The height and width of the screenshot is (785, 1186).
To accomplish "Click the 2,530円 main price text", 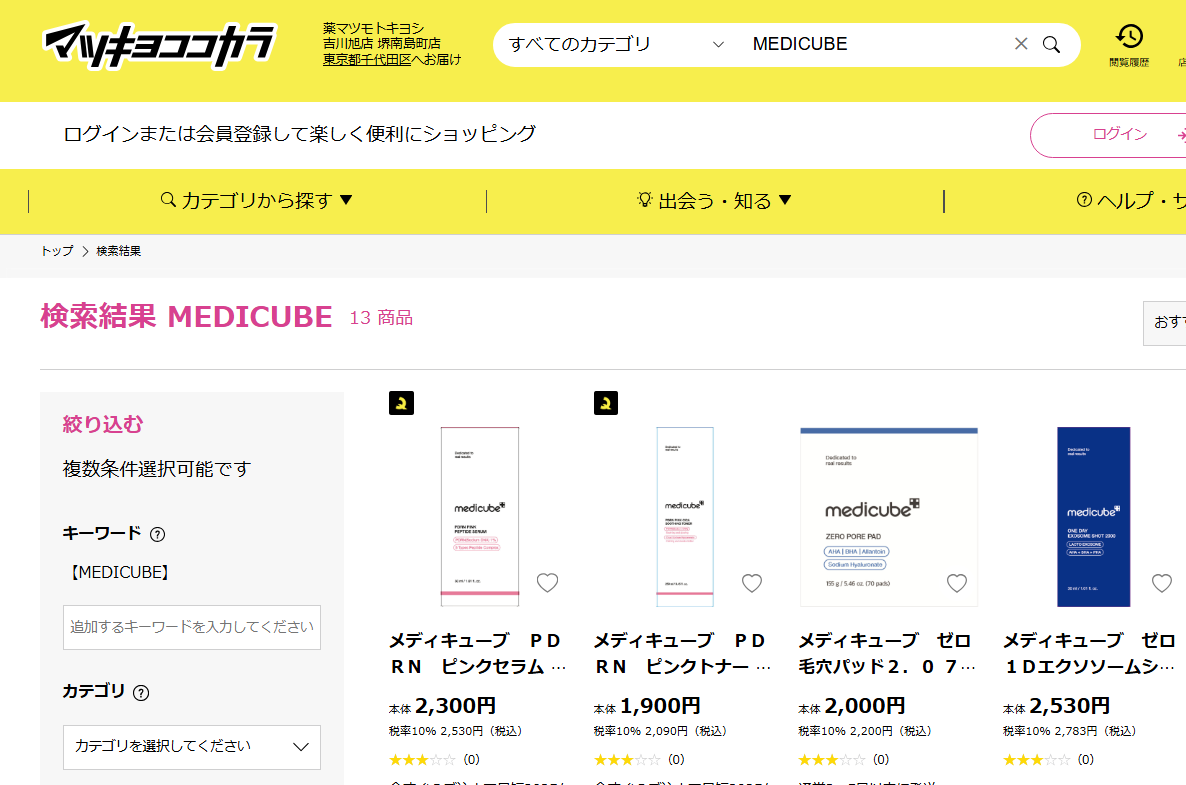I will click(1070, 706).
